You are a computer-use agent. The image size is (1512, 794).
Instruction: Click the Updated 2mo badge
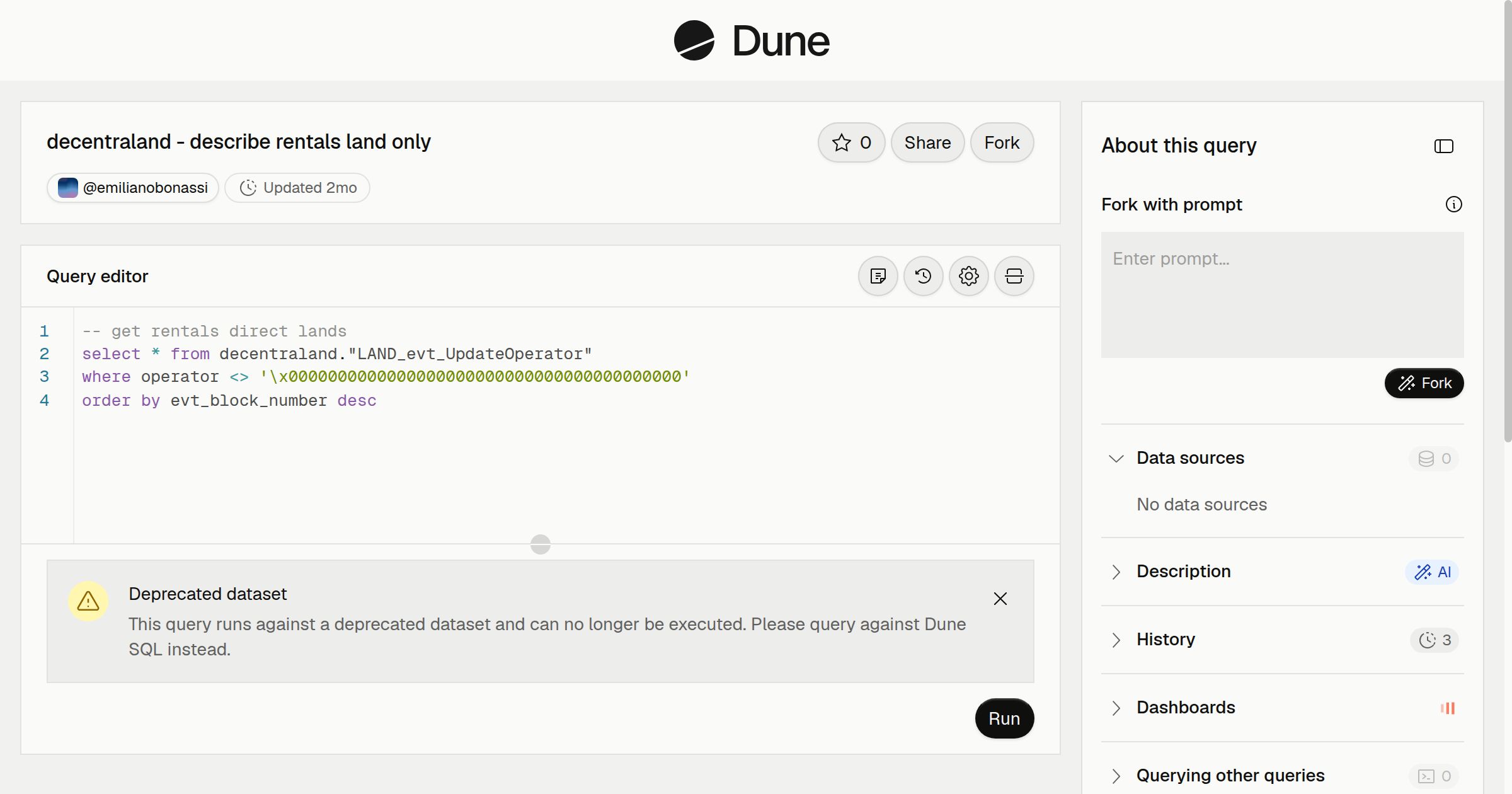297,188
